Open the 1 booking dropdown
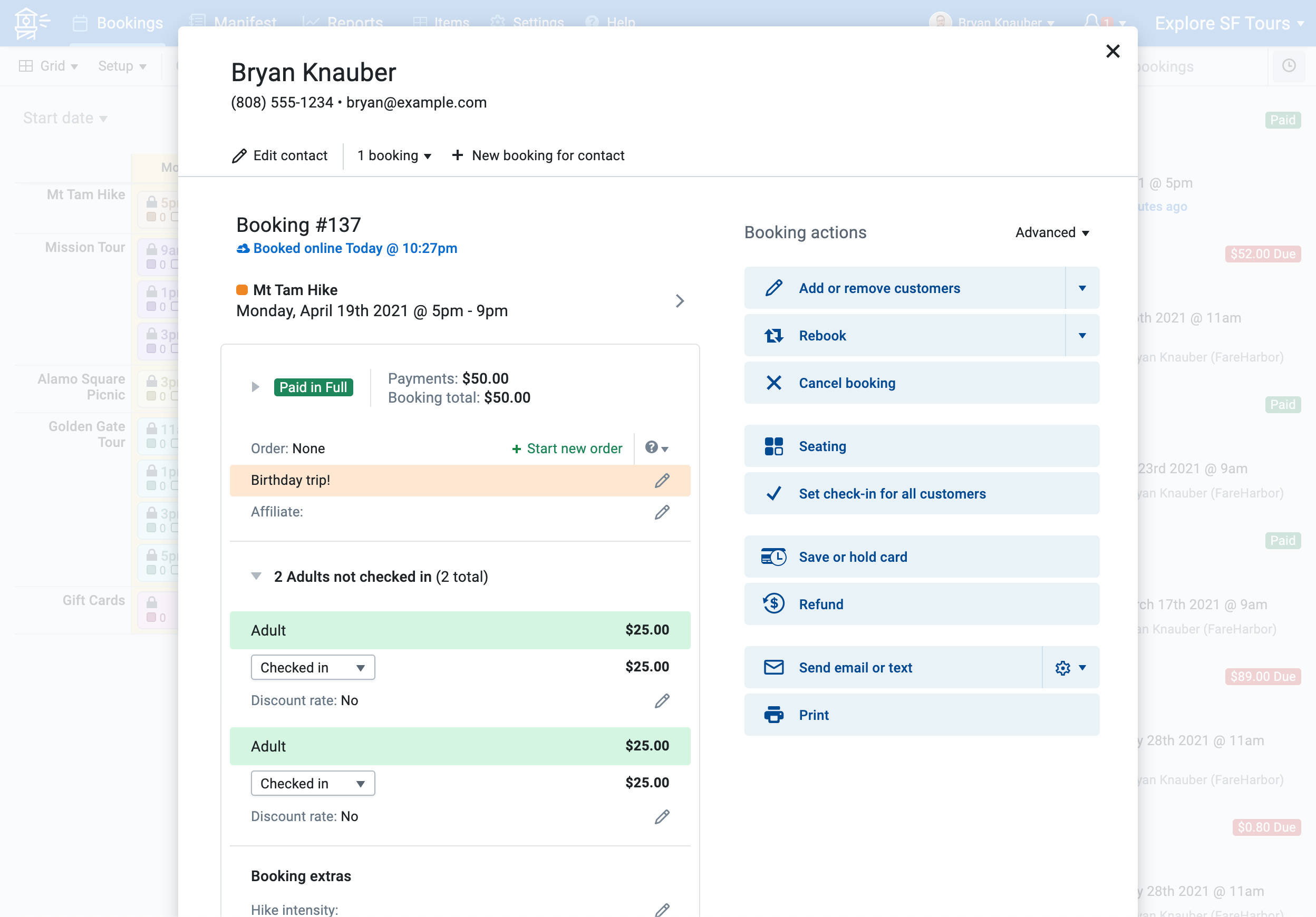Image resolution: width=1316 pixels, height=917 pixels. point(394,156)
